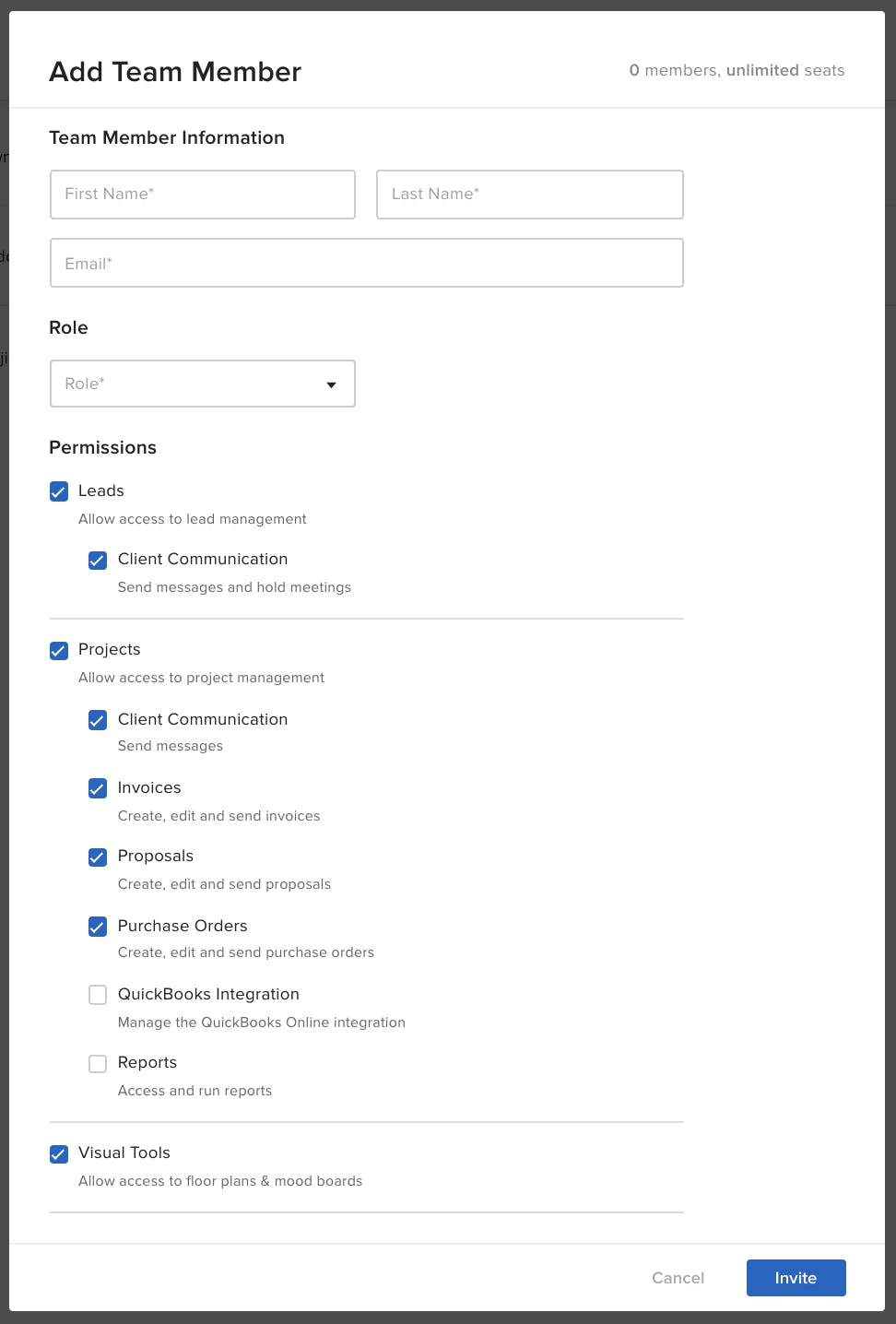Focus the Last Name input field
Screen dimensions: 896x1324
click(530, 195)
